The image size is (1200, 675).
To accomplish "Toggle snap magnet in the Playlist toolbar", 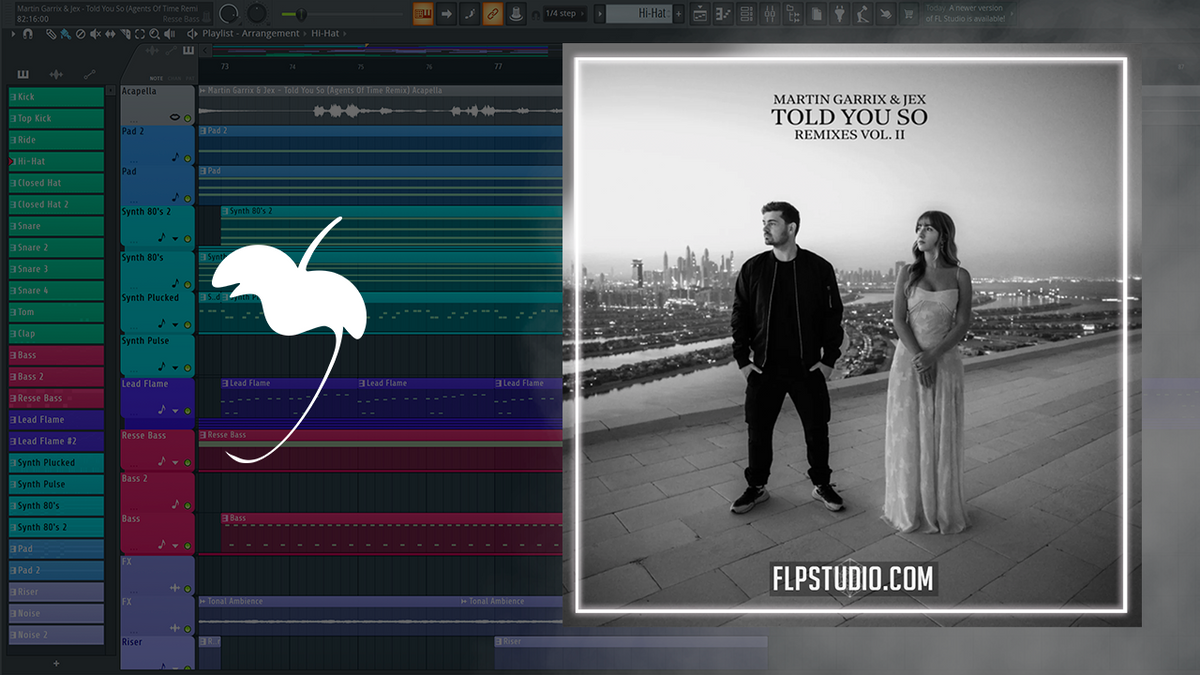I will pos(27,34).
